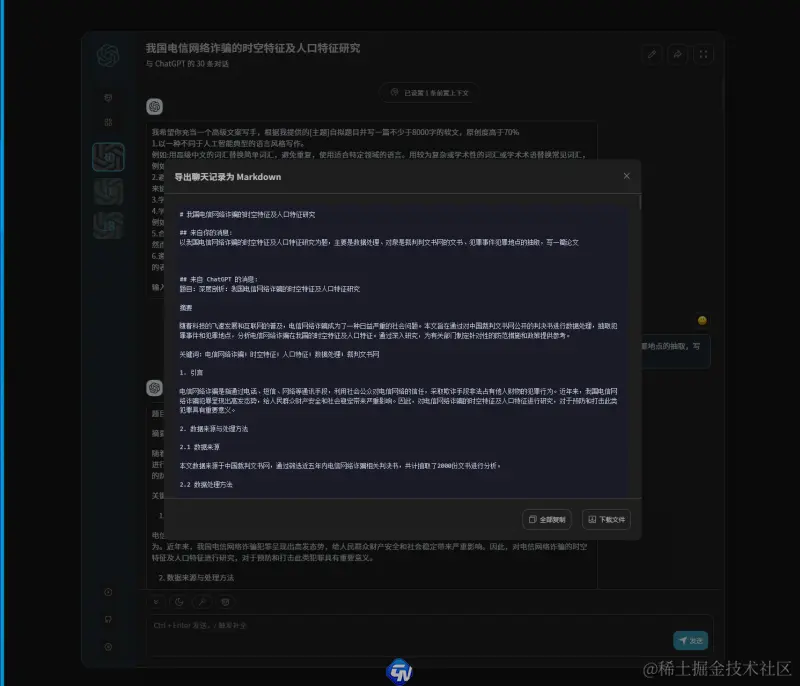Open feedback icon at bottom of sidebar

[x=110, y=619]
